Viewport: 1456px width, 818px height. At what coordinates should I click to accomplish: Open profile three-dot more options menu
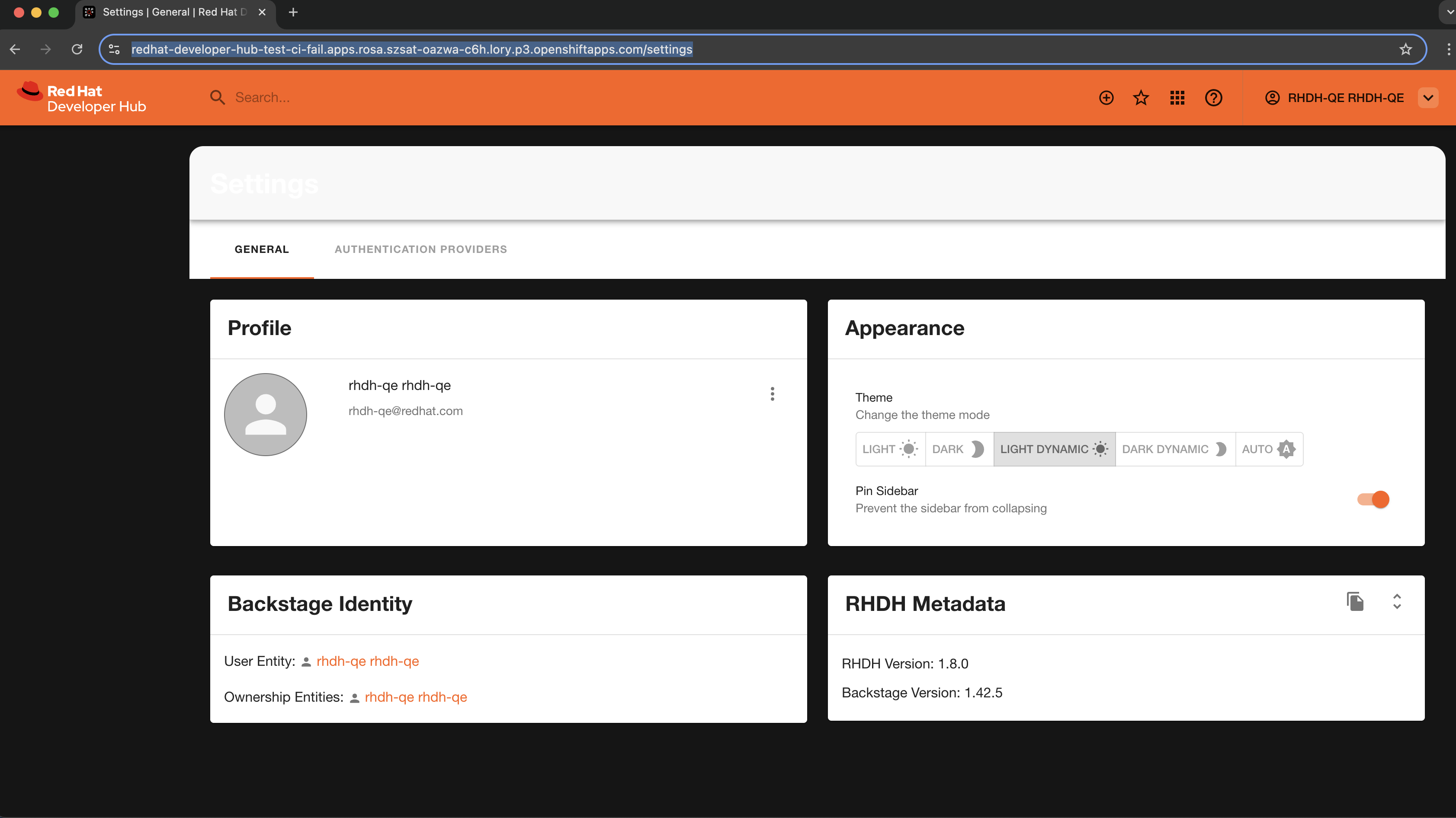point(772,394)
